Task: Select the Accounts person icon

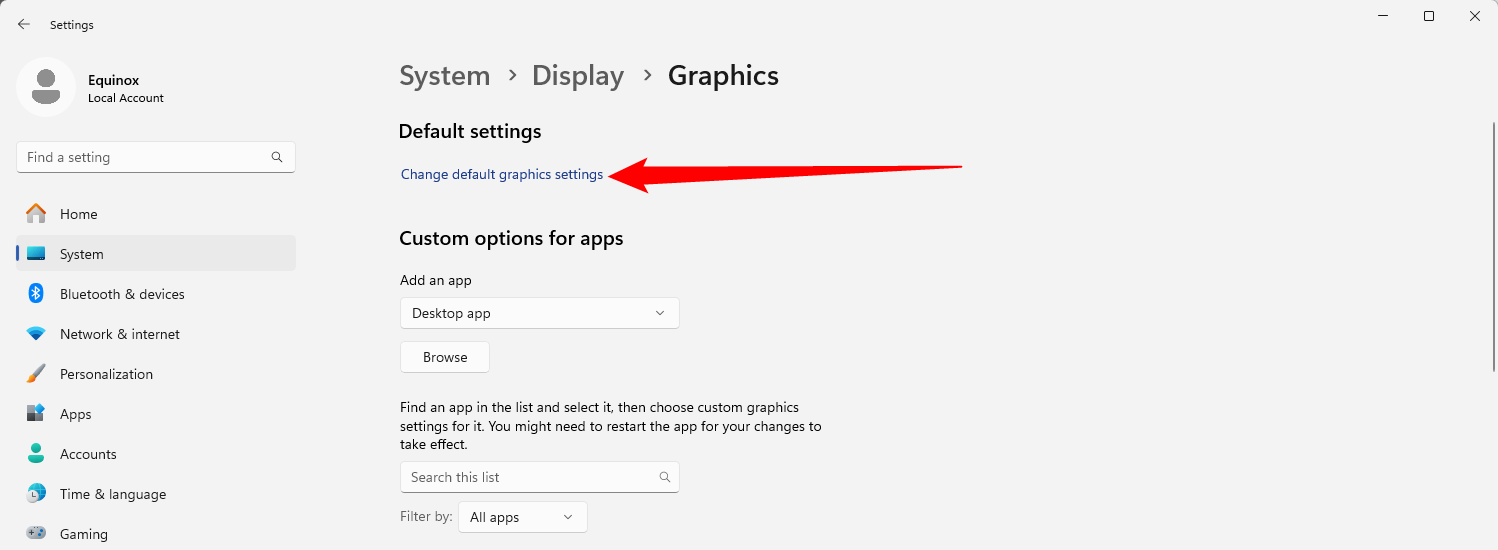Action: tap(36, 453)
